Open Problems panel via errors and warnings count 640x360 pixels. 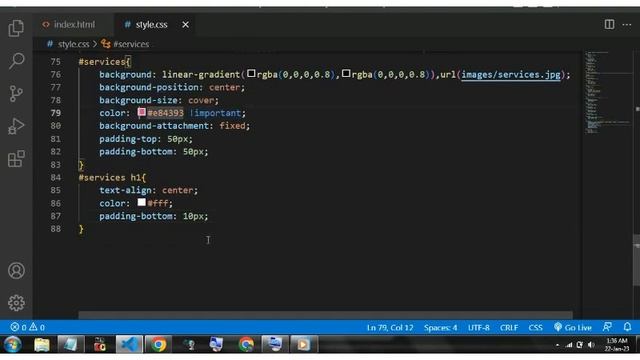coord(27,327)
